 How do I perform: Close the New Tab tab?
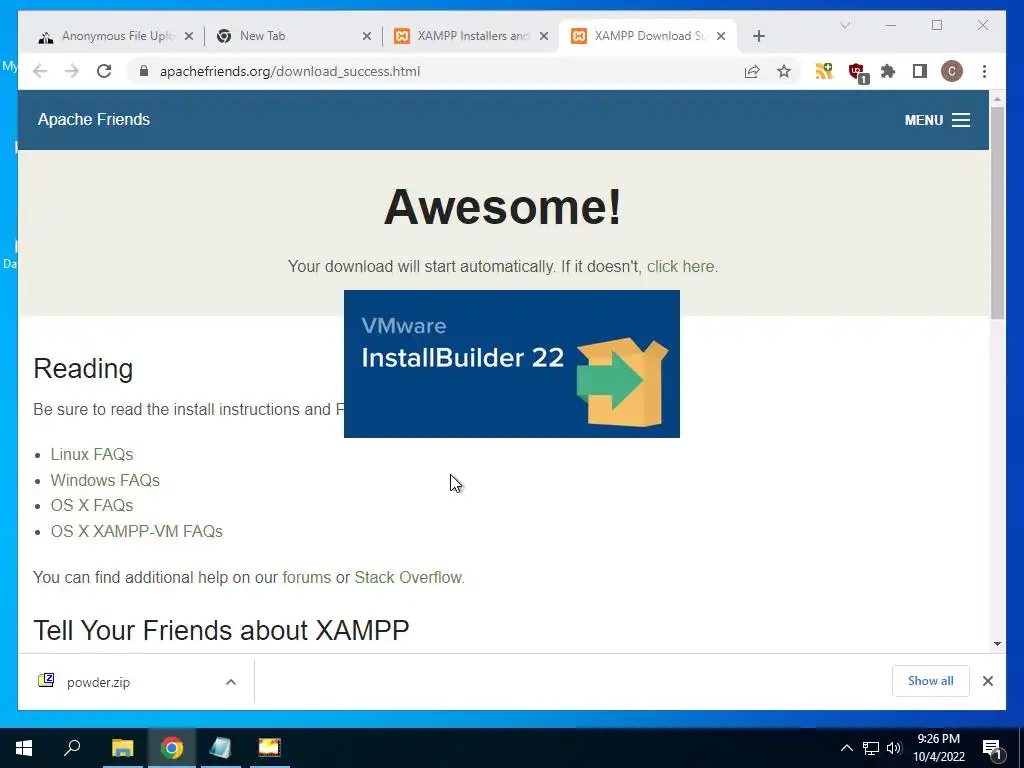click(x=367, y=36)
